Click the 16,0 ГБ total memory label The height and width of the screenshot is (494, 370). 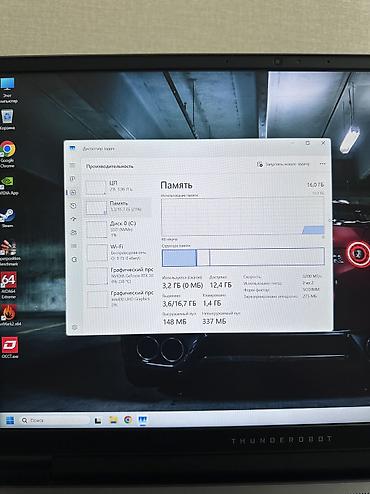[x=315, y=185]
